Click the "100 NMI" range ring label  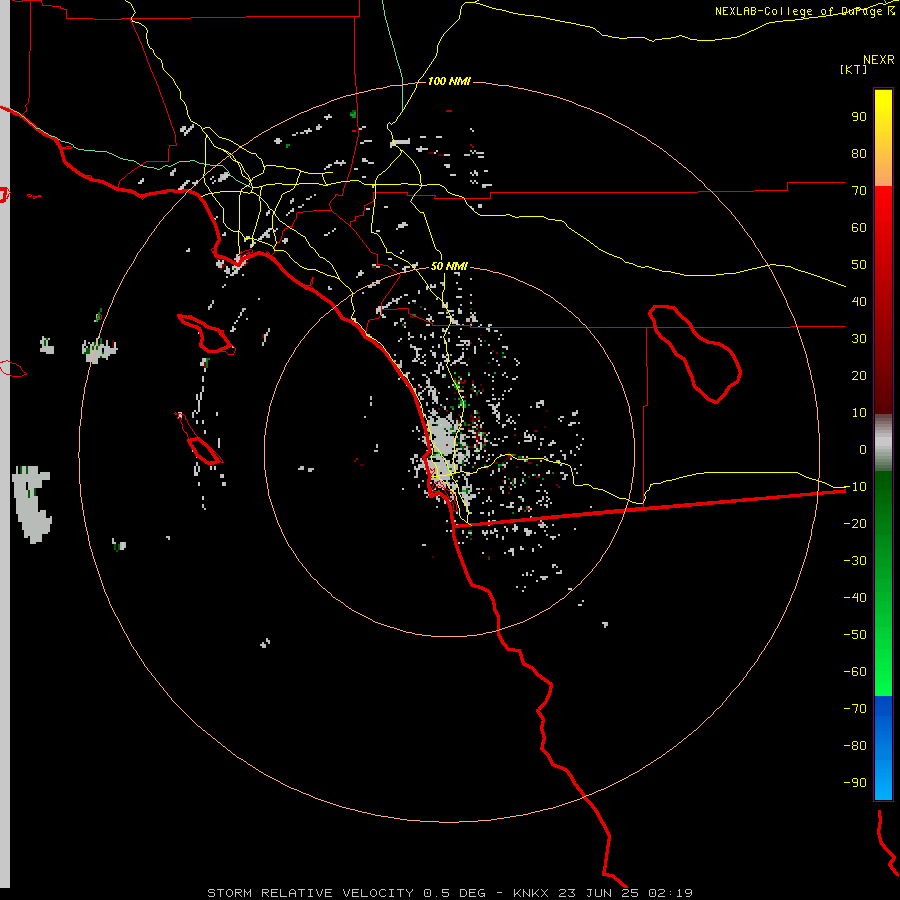(449, 81)
